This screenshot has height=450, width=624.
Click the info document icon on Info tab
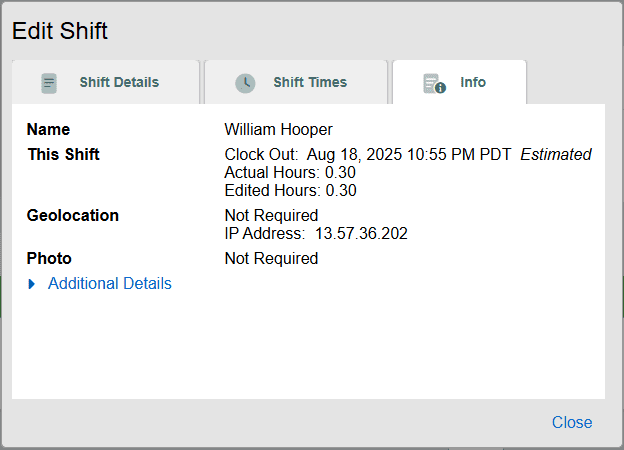point(433,83)
